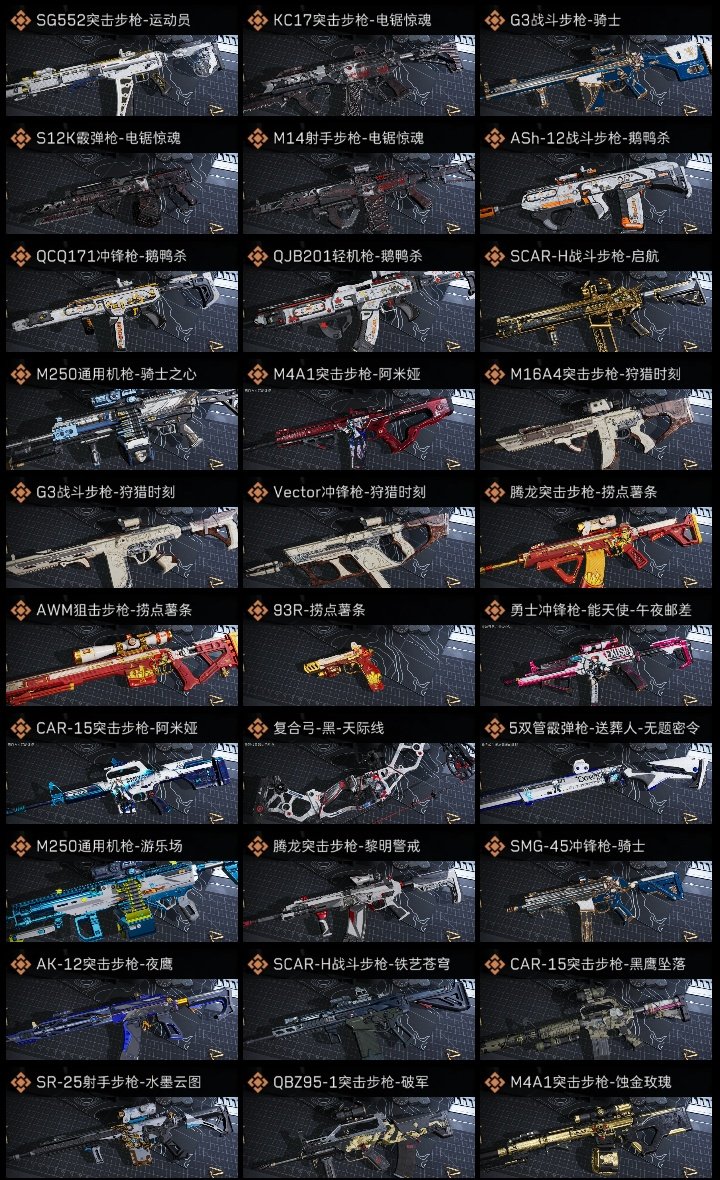
Task: Click the S12K霰弹枪-电锯惊魂 title text
Action: [108, 138]
